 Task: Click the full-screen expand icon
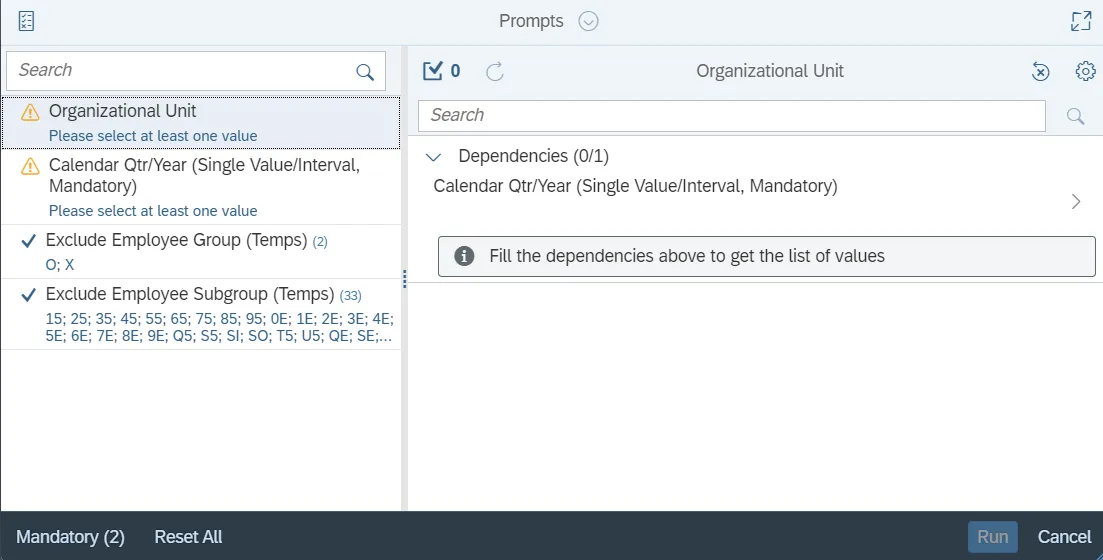pos(1080,21)
